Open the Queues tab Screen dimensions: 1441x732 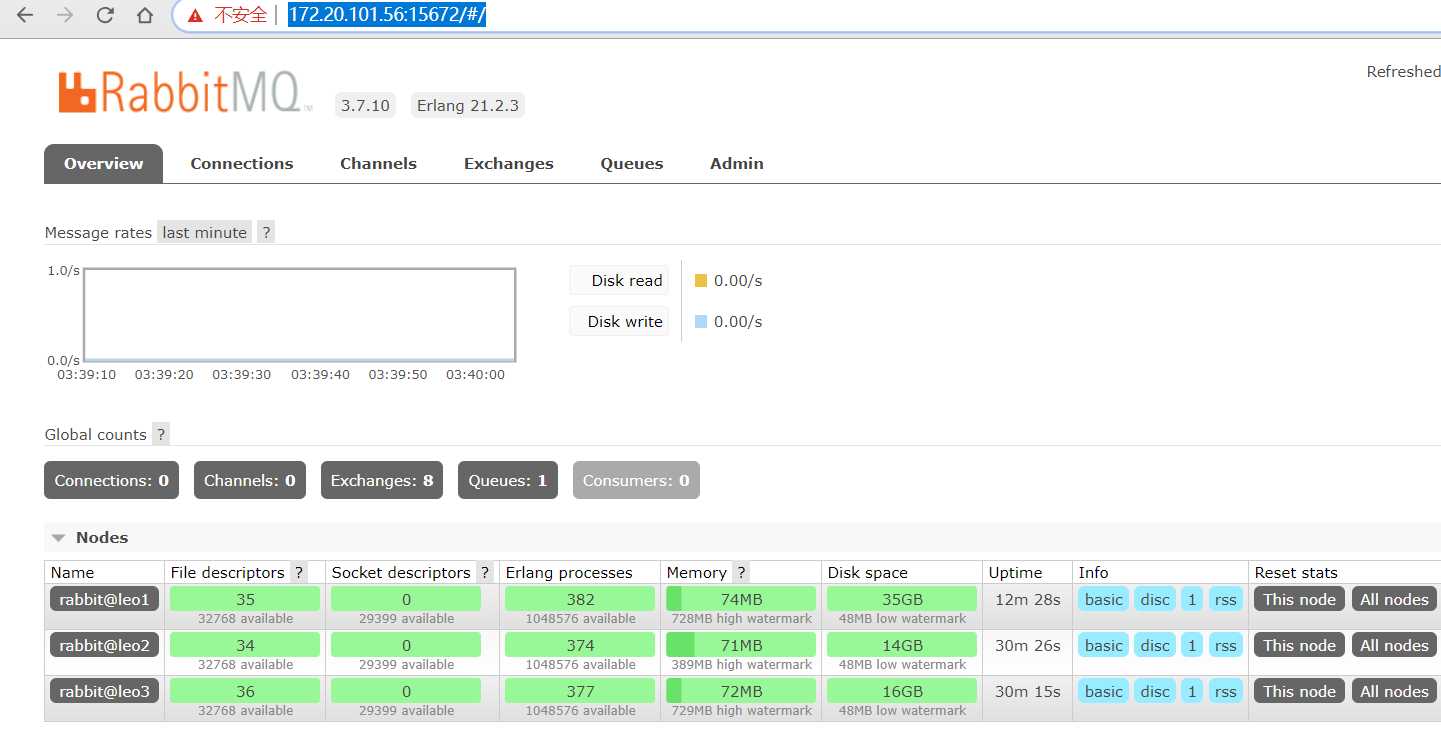tap(632, 164)
